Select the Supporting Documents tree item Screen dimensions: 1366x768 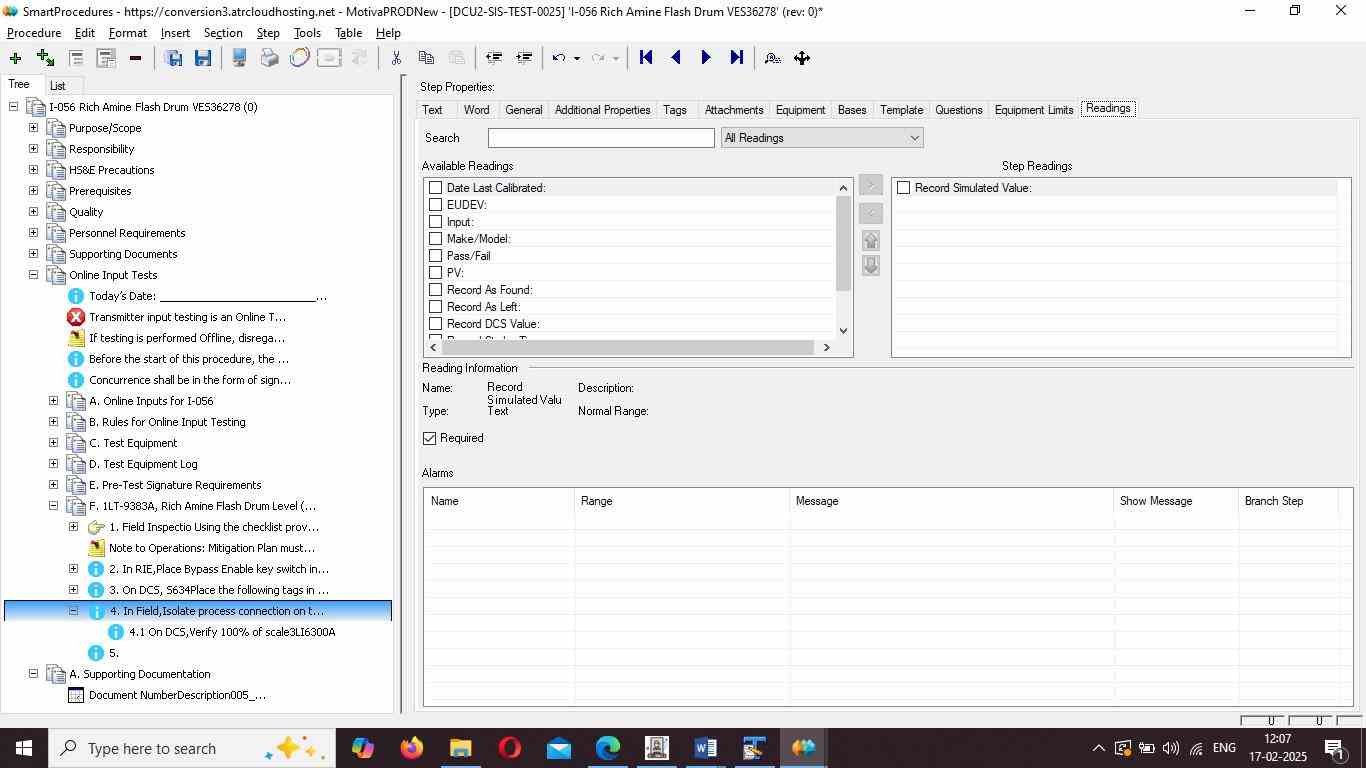tap(123, 254)
